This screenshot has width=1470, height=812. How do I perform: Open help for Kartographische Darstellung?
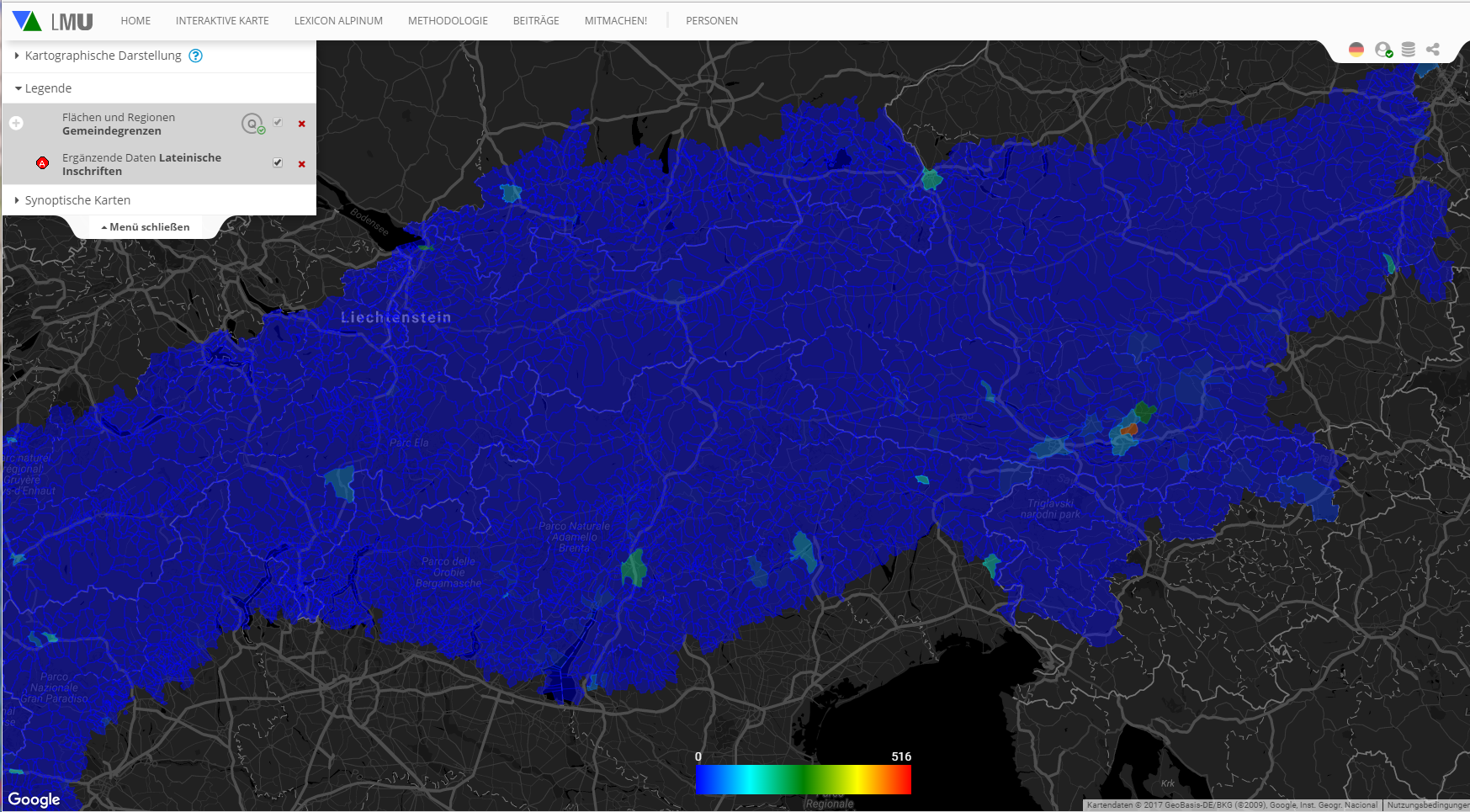(x=195, y=56)
